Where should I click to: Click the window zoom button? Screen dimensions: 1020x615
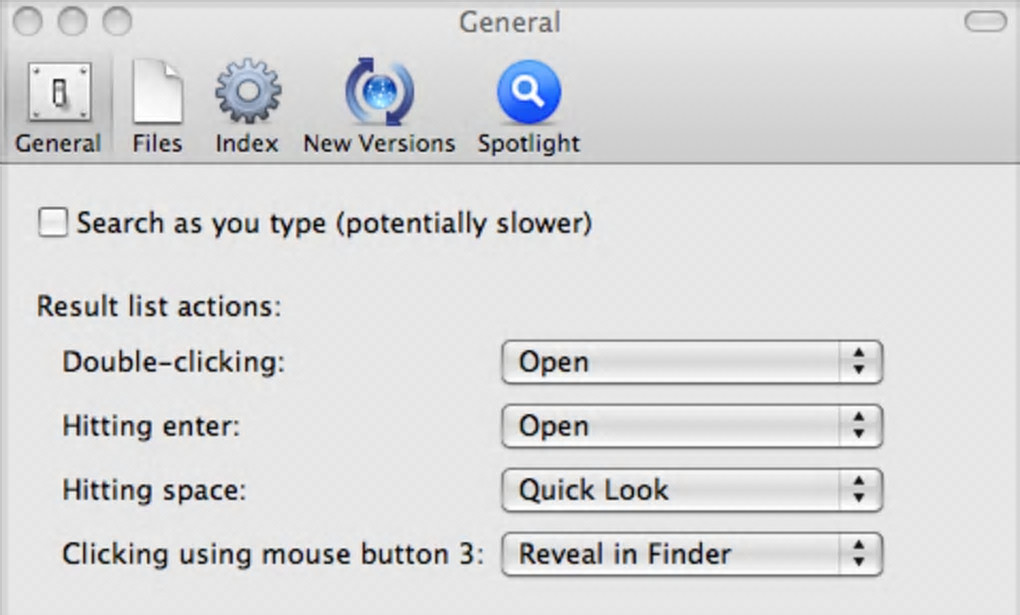(x=118, y=21)
